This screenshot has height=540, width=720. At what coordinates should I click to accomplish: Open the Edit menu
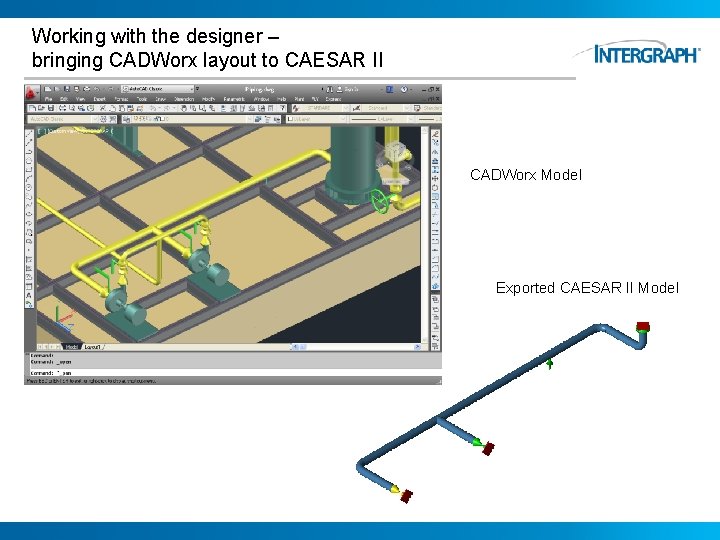tap(64, 99)
